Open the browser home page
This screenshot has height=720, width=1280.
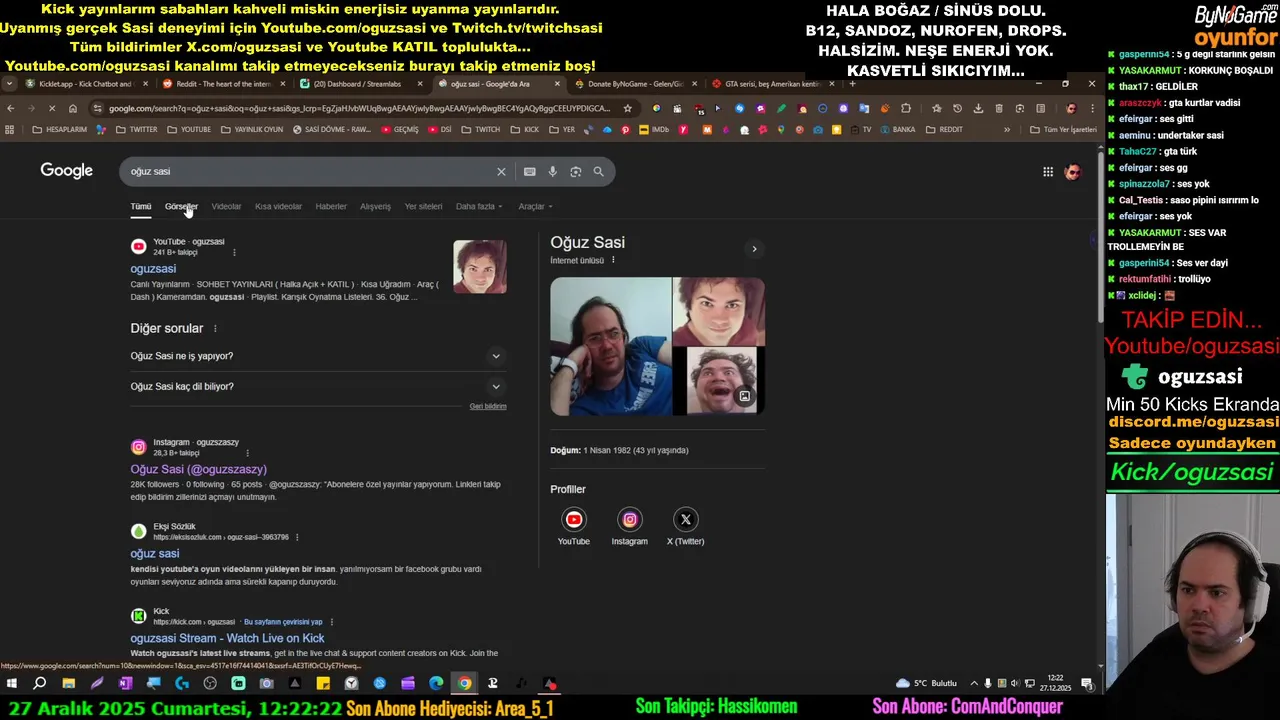pos(72,108)
